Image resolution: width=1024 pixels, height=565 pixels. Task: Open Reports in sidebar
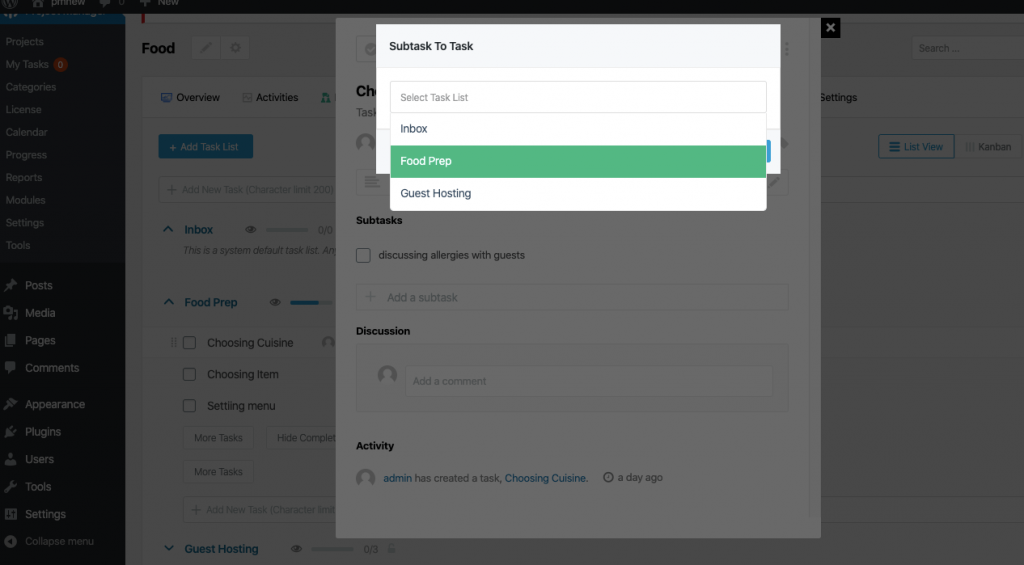point(24,178)
